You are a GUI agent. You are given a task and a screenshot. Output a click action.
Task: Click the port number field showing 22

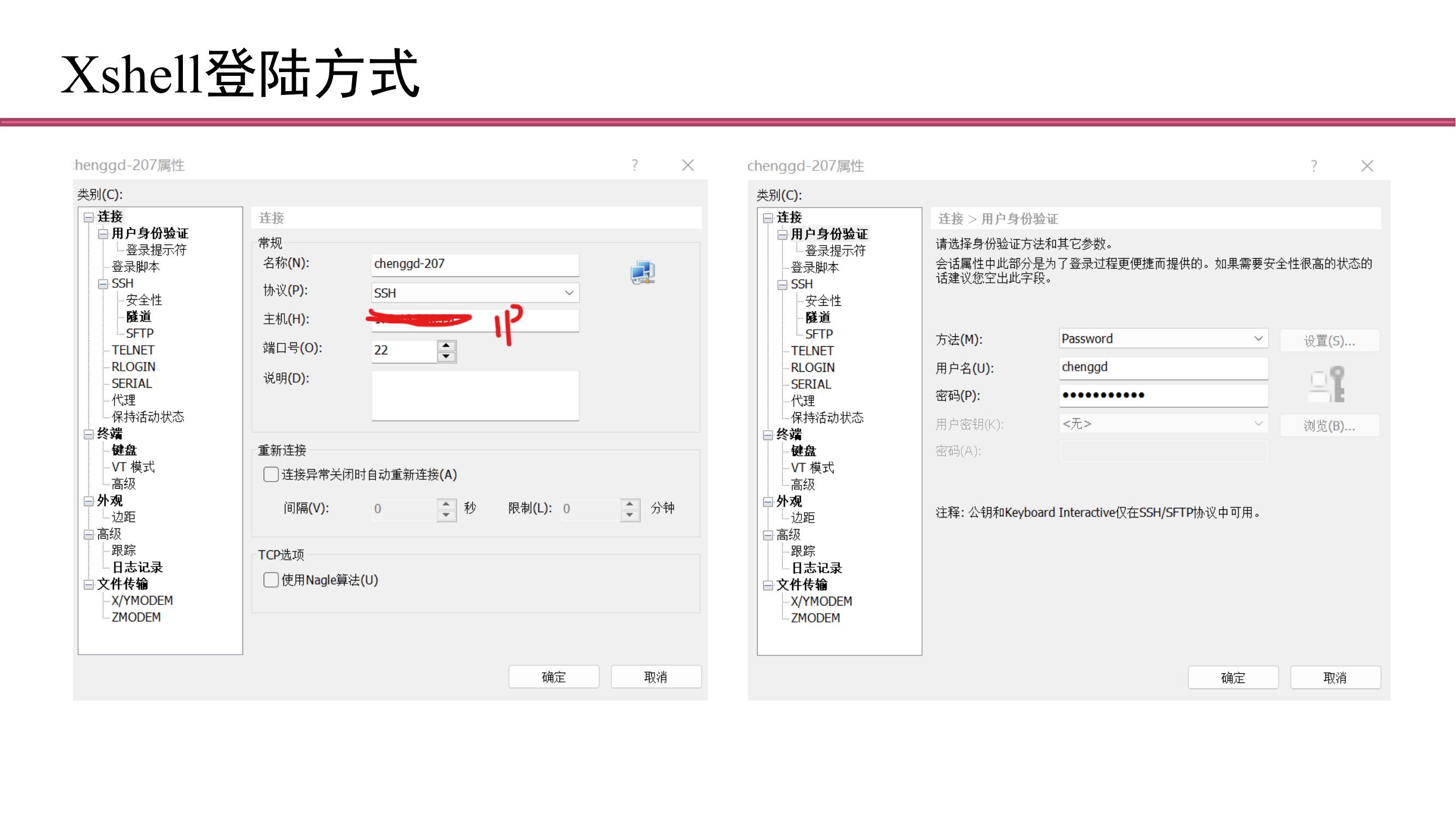(x=404, y=351)
